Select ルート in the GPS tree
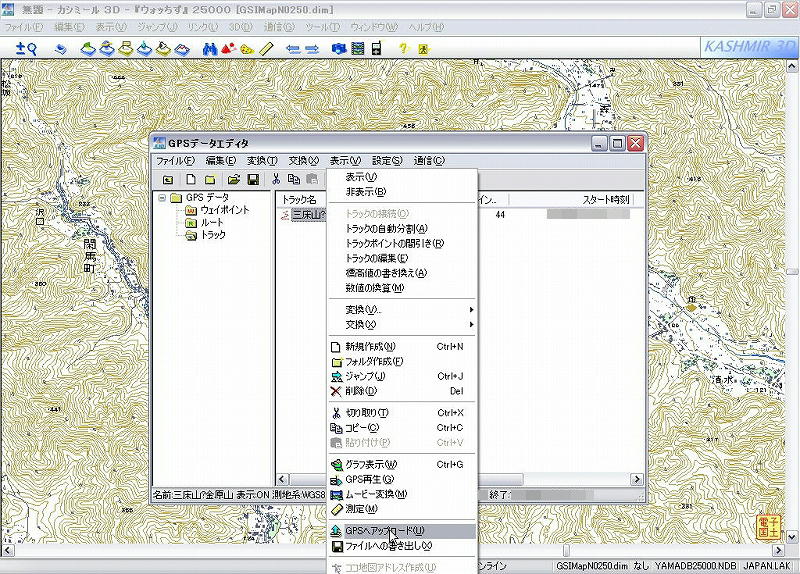The image size is (800, 574). [212, 222]
